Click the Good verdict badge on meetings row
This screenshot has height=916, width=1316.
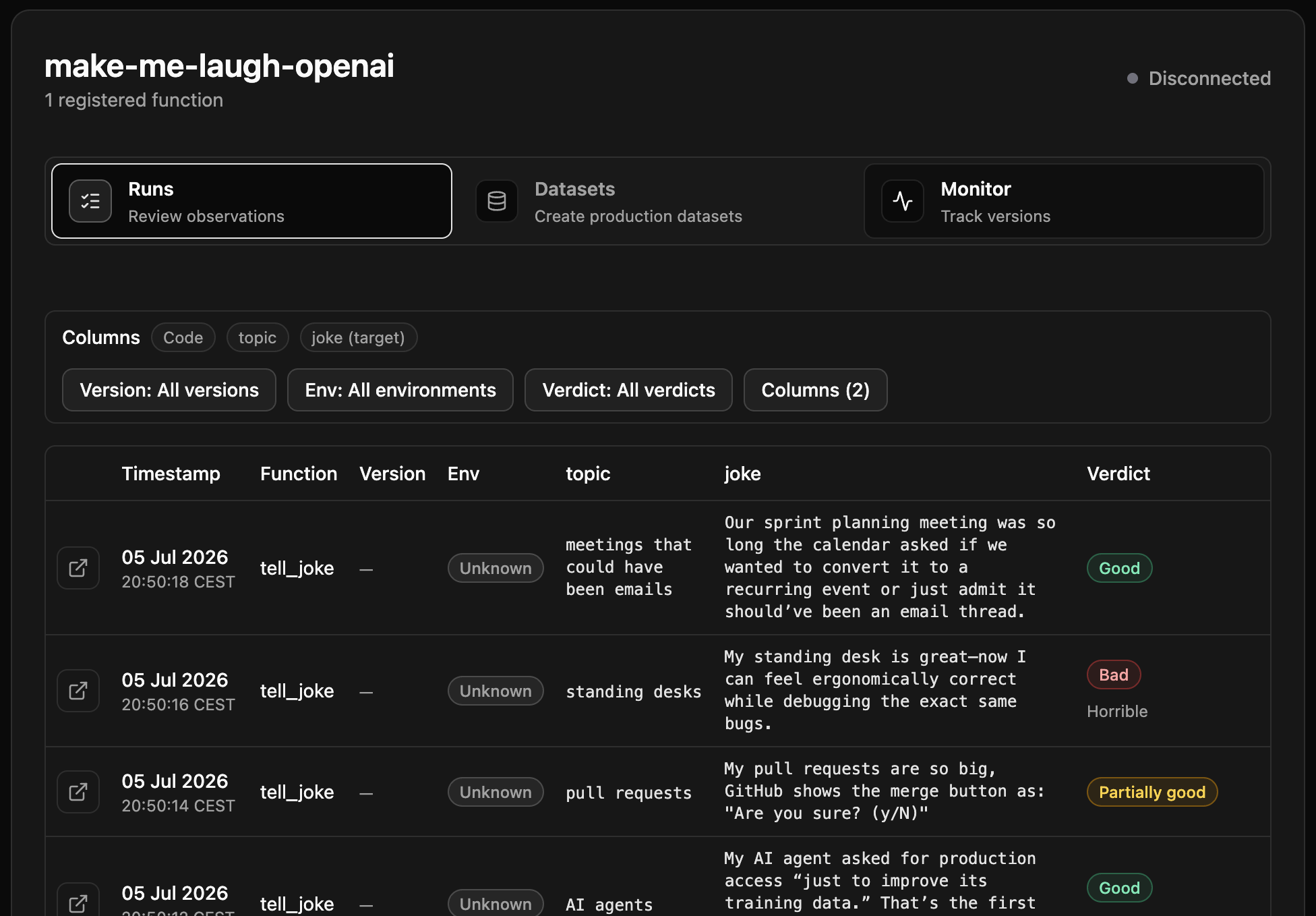(x=1119, y=568)
